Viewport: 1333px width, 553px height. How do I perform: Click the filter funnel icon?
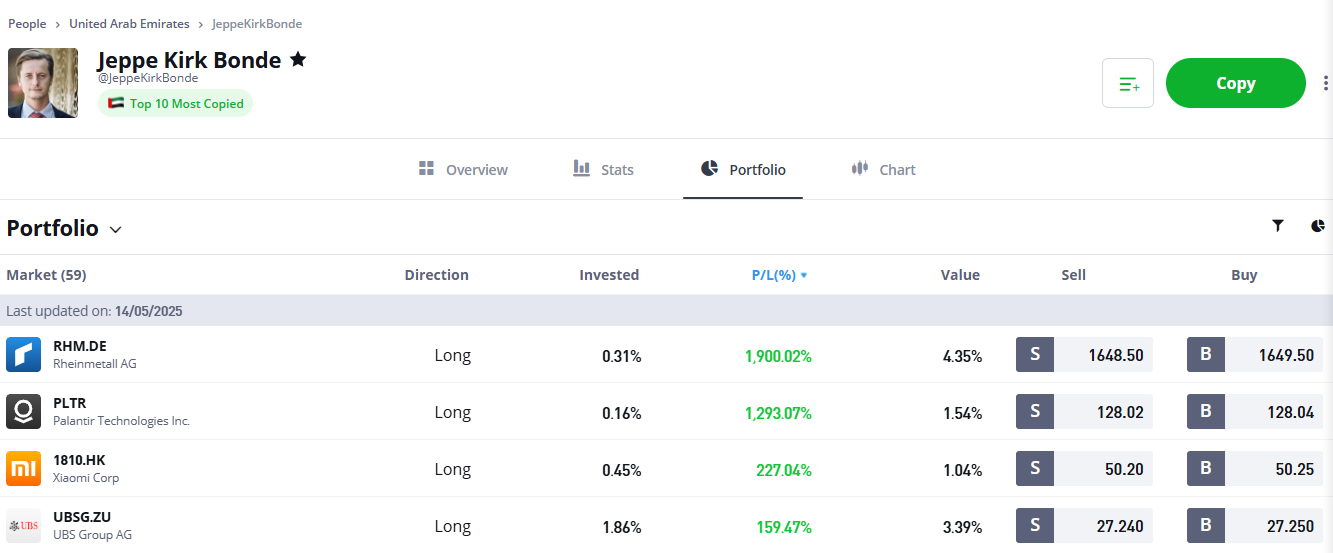click(x=1277, y=226)
